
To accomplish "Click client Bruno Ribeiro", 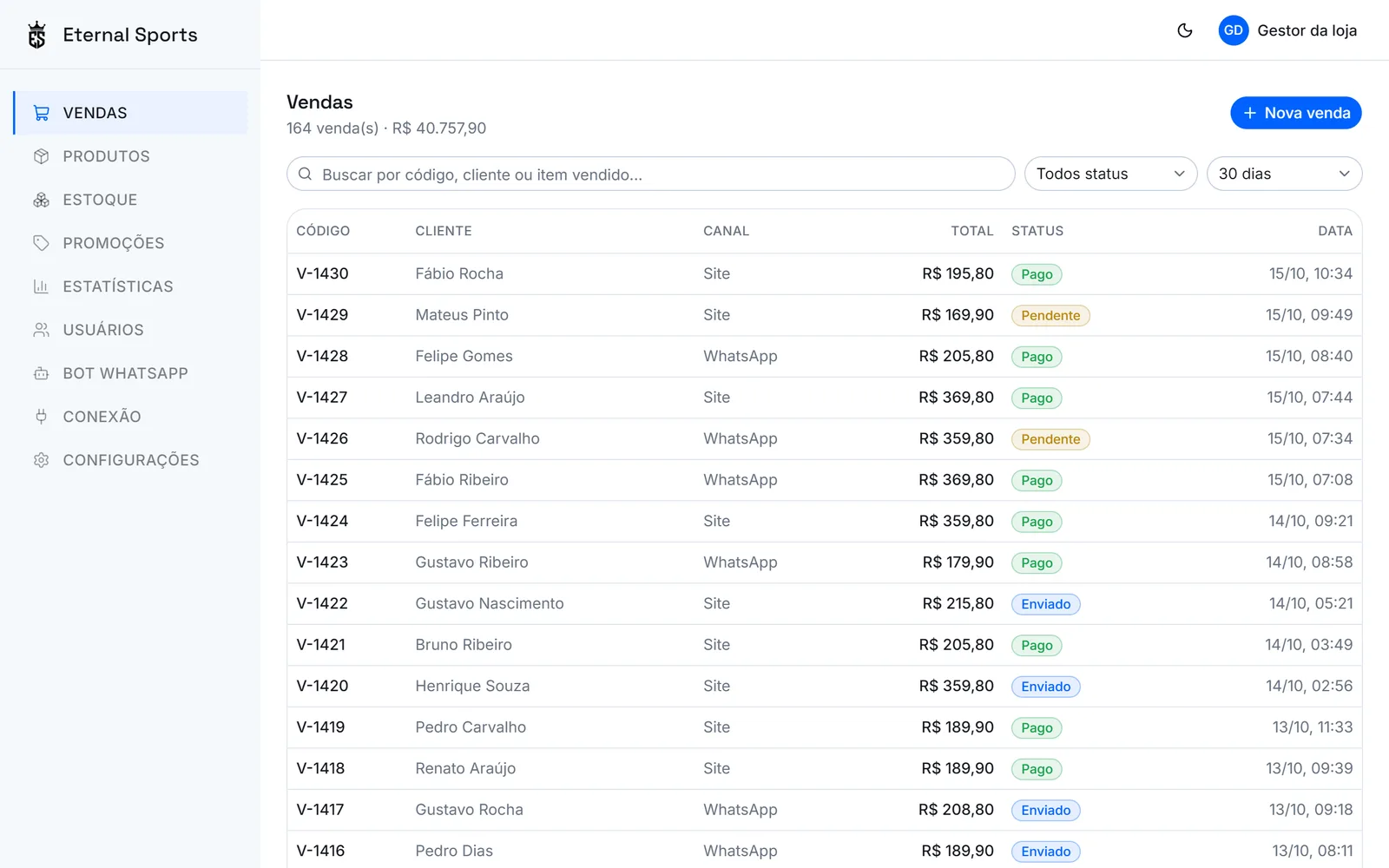I will click(x=464, y=645).
